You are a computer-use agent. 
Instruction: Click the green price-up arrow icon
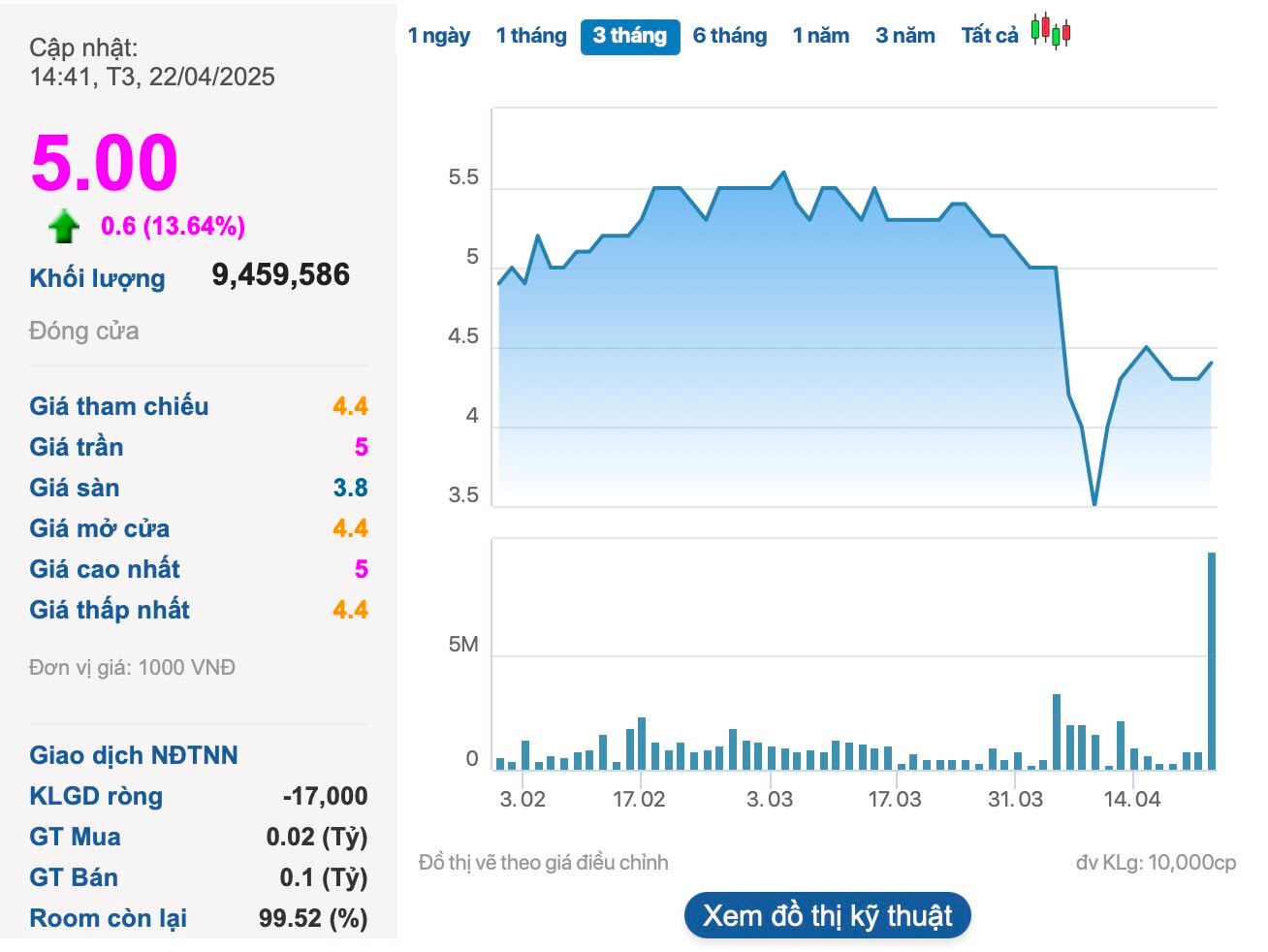[x=64, y=227]
